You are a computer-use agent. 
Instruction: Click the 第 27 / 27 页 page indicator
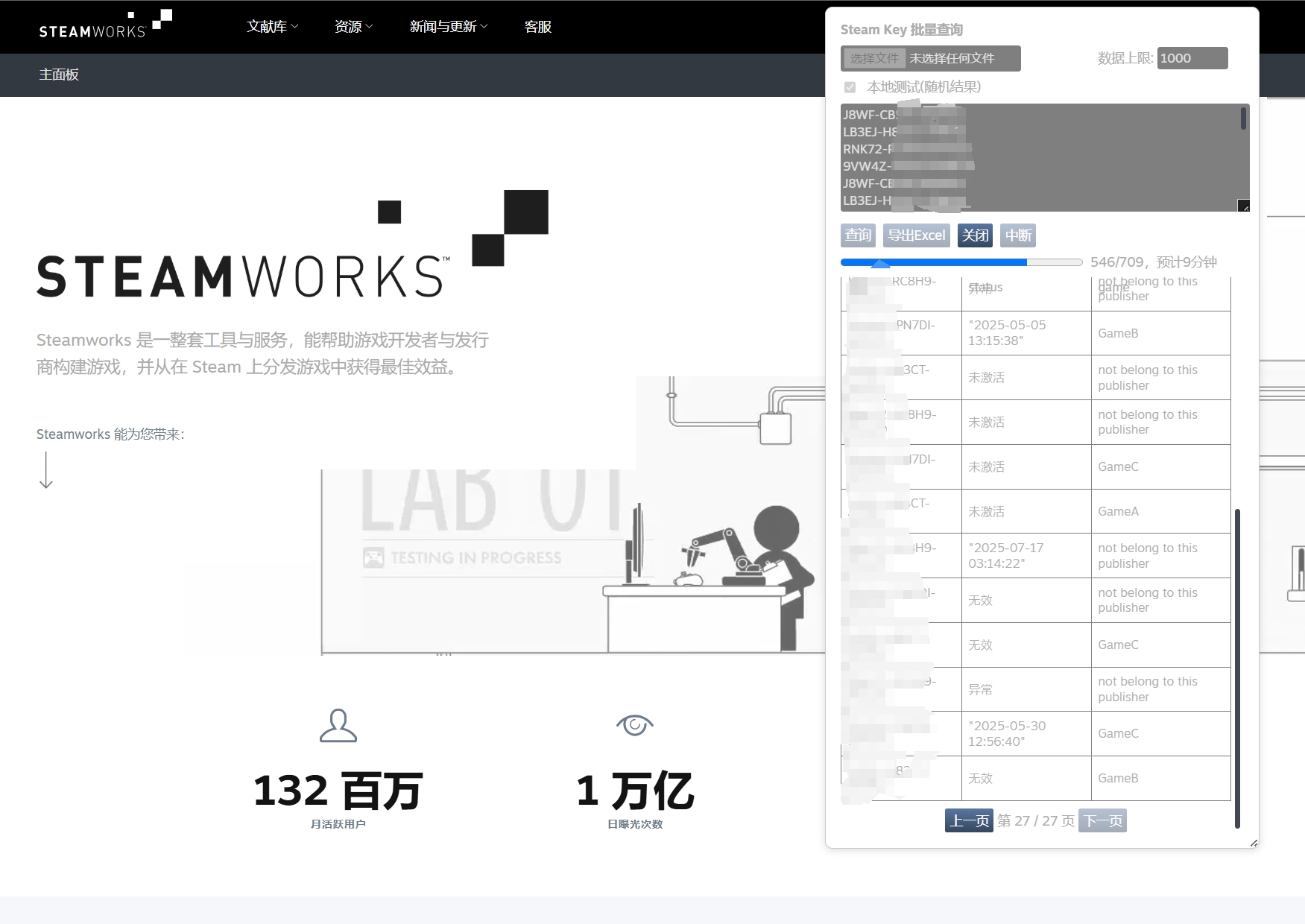[1036, 820]
